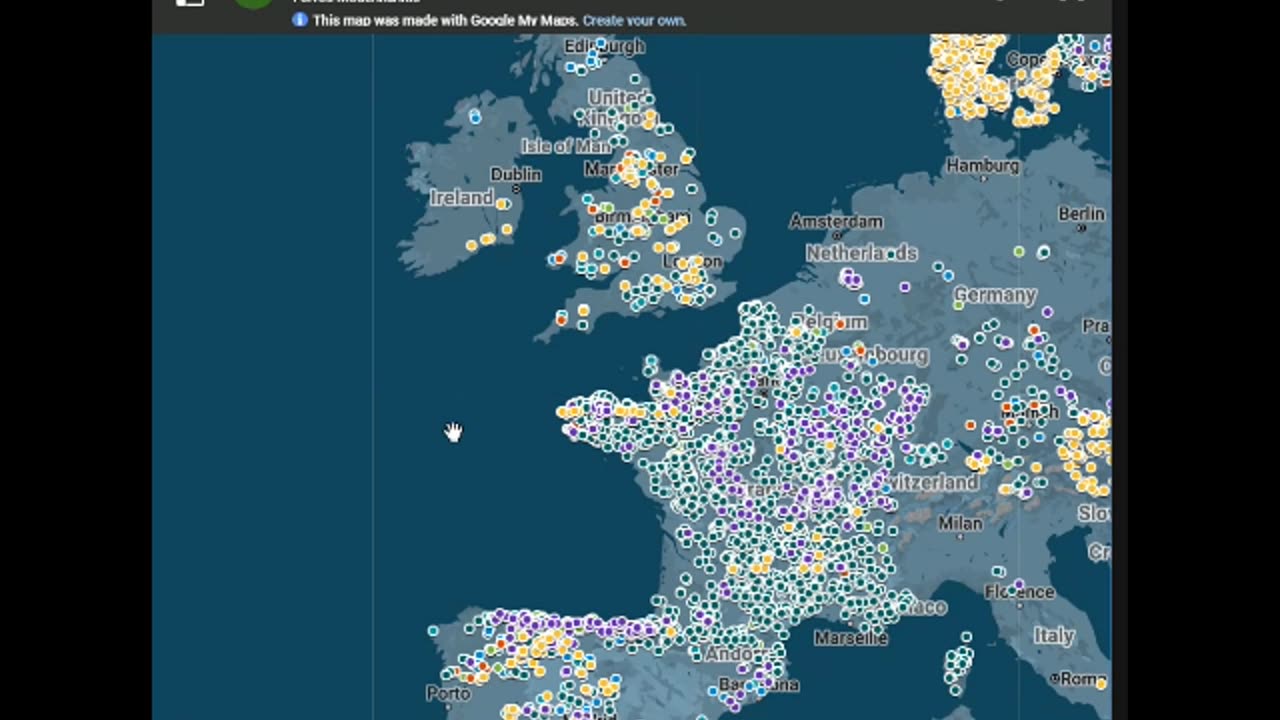Click the Isle of Man label

tap(565, 147)
